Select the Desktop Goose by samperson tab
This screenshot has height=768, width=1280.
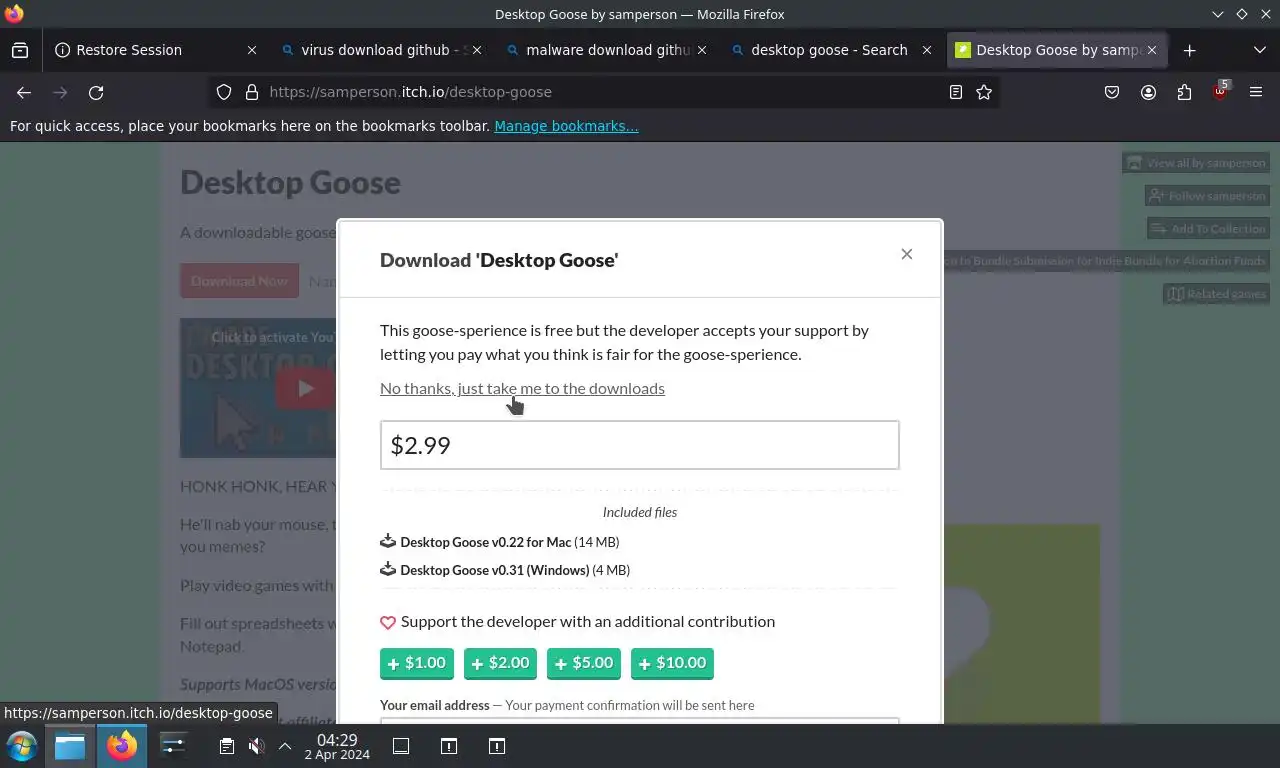point(1055,50)
